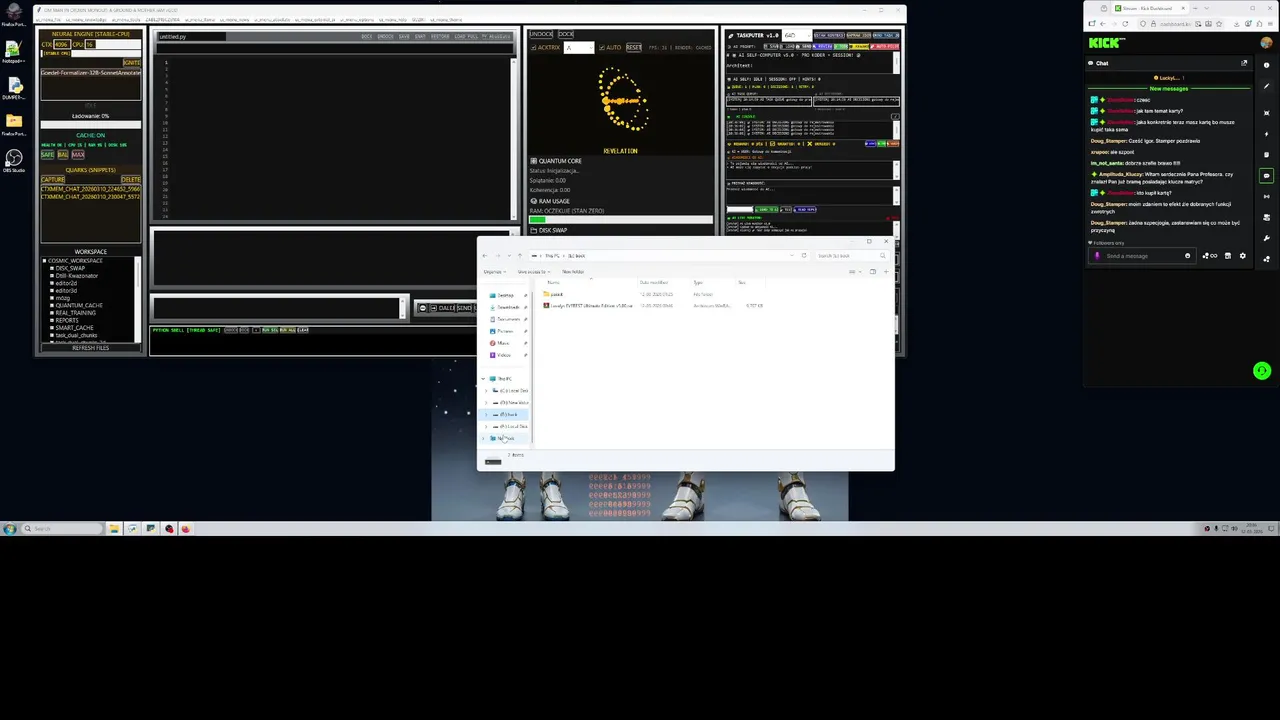The width and height of the screenshot is (1280, 720).
Task: Toggle the ACXTRIX checkbox
Action: click(x=533, y=48)
